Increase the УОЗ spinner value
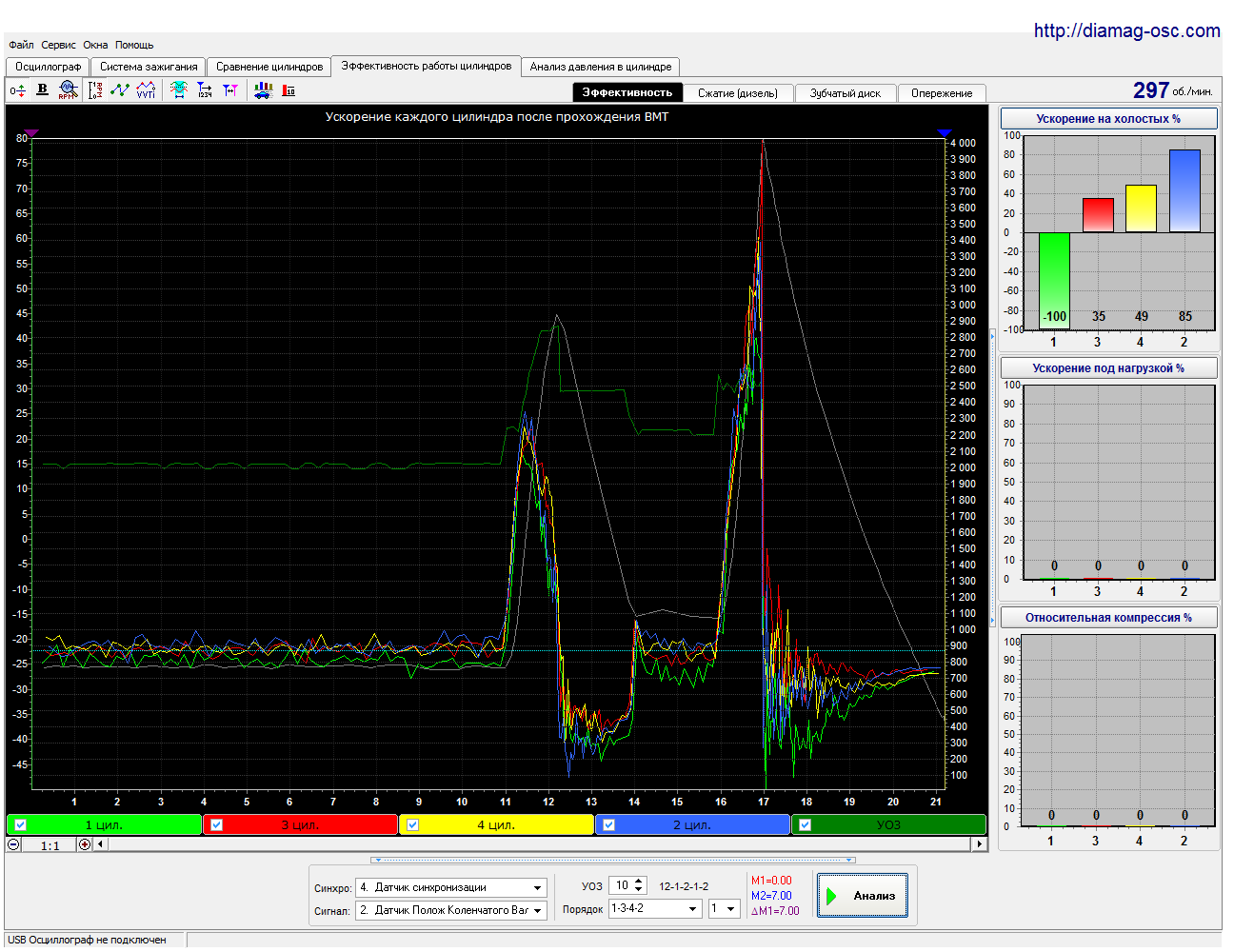Screen dimensions: 1234x952 coord(639,882)
